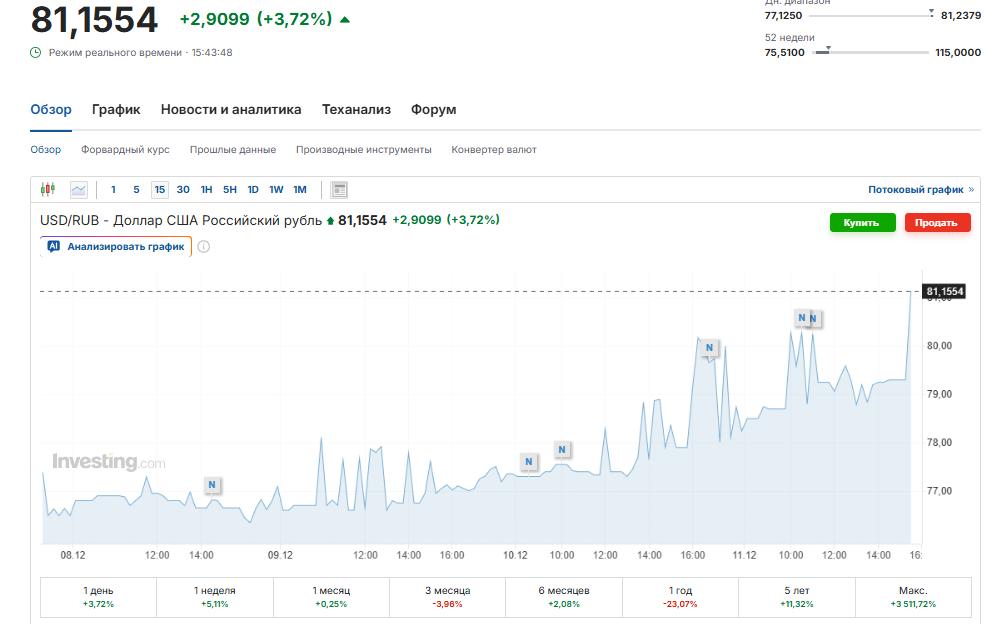Switch to candlestick chart type icon
986x624 pixels.
pyautogui.click(x=47, y=189)
